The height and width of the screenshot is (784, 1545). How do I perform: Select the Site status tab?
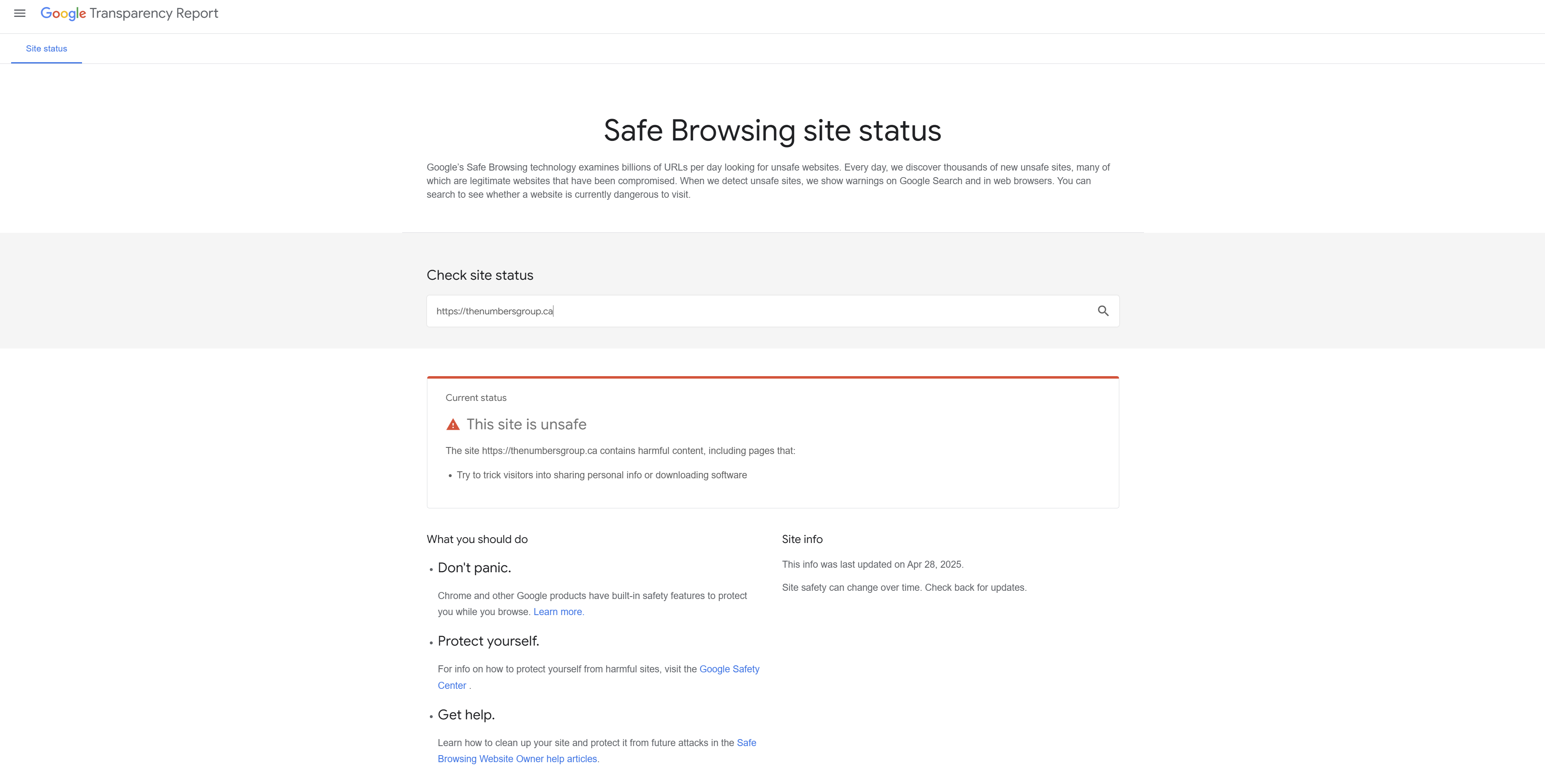46,49
